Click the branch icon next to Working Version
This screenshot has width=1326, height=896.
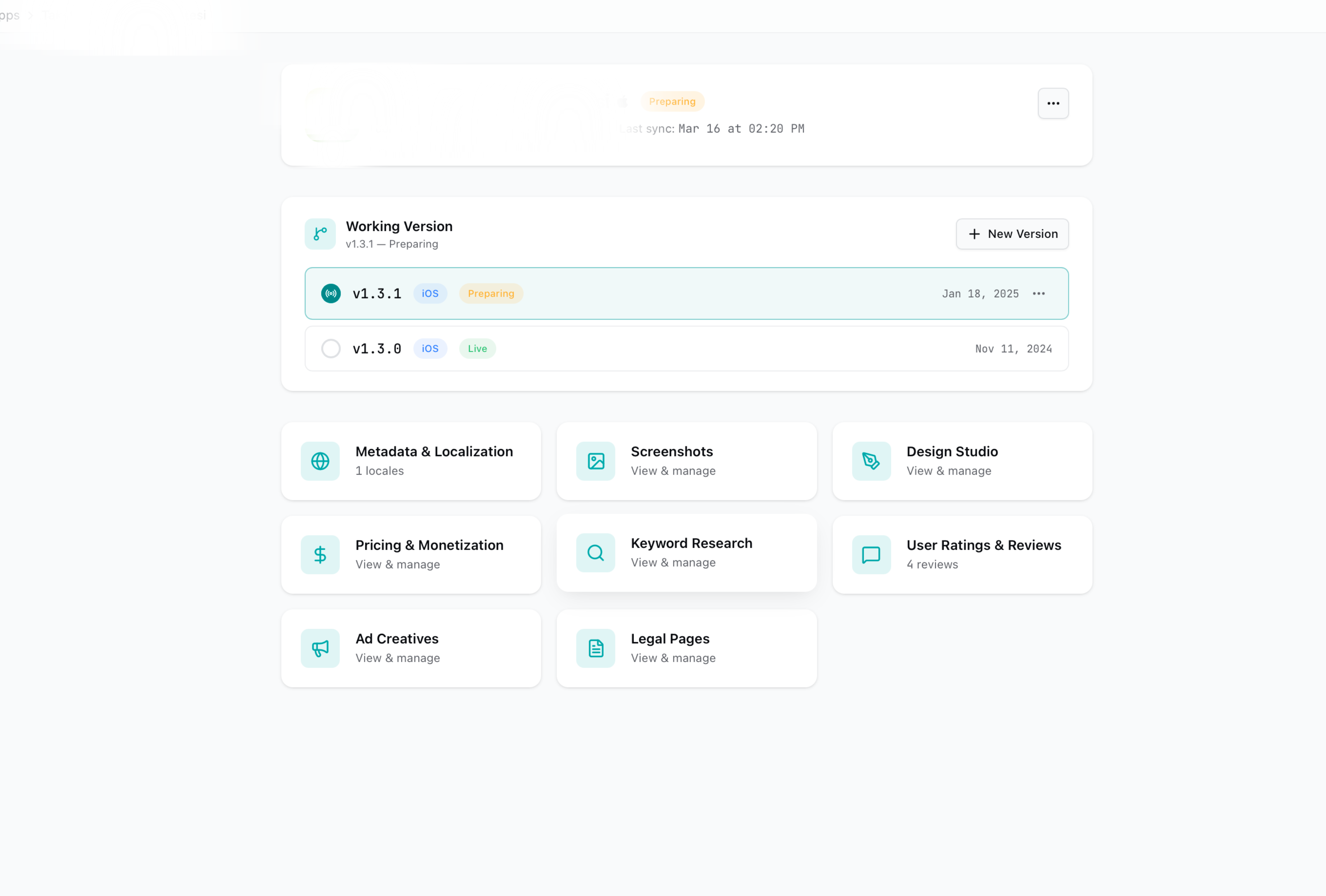(x=320, y=234)
